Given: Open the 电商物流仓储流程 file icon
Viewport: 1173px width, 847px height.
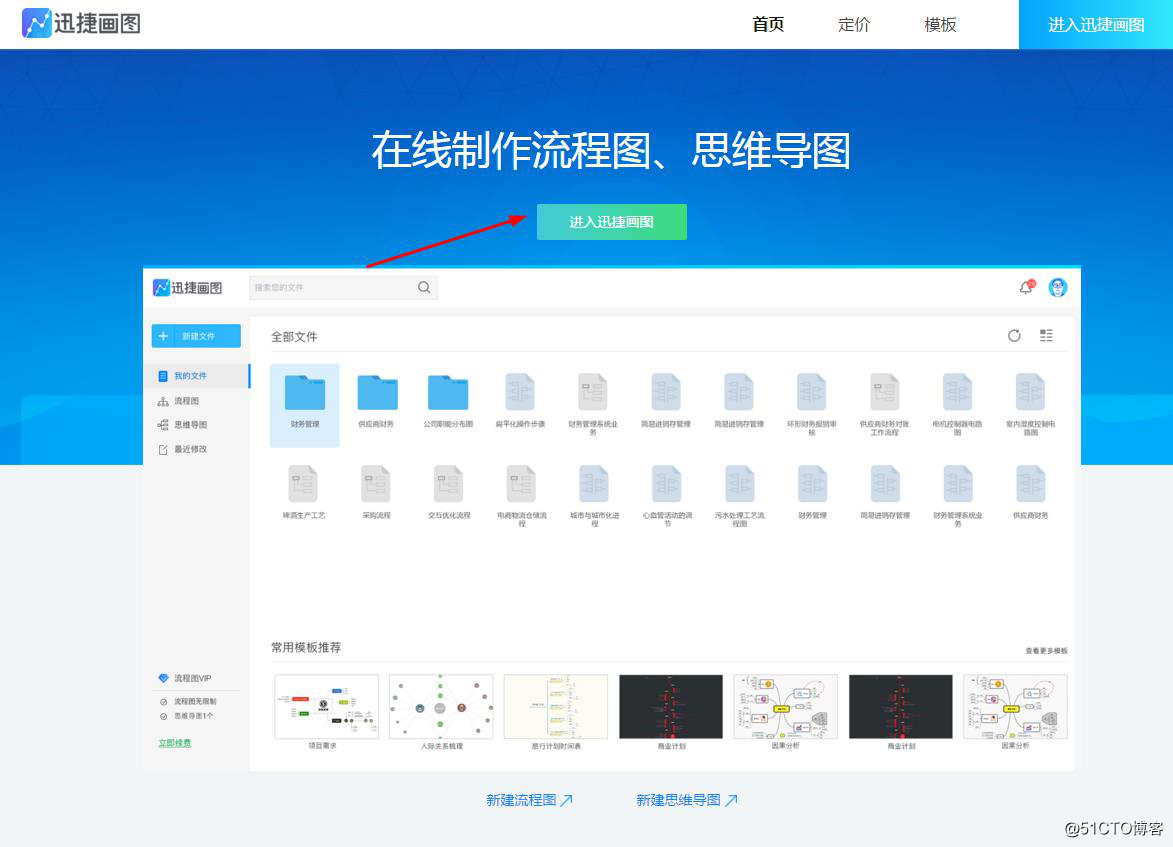Looking at the screenshot, I should tap(521, 484).
